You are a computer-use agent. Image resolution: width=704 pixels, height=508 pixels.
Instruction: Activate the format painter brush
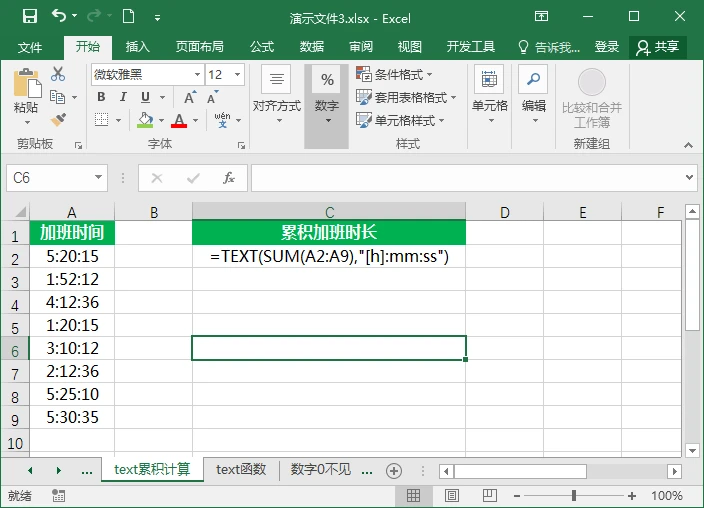(x=58, y=119)
